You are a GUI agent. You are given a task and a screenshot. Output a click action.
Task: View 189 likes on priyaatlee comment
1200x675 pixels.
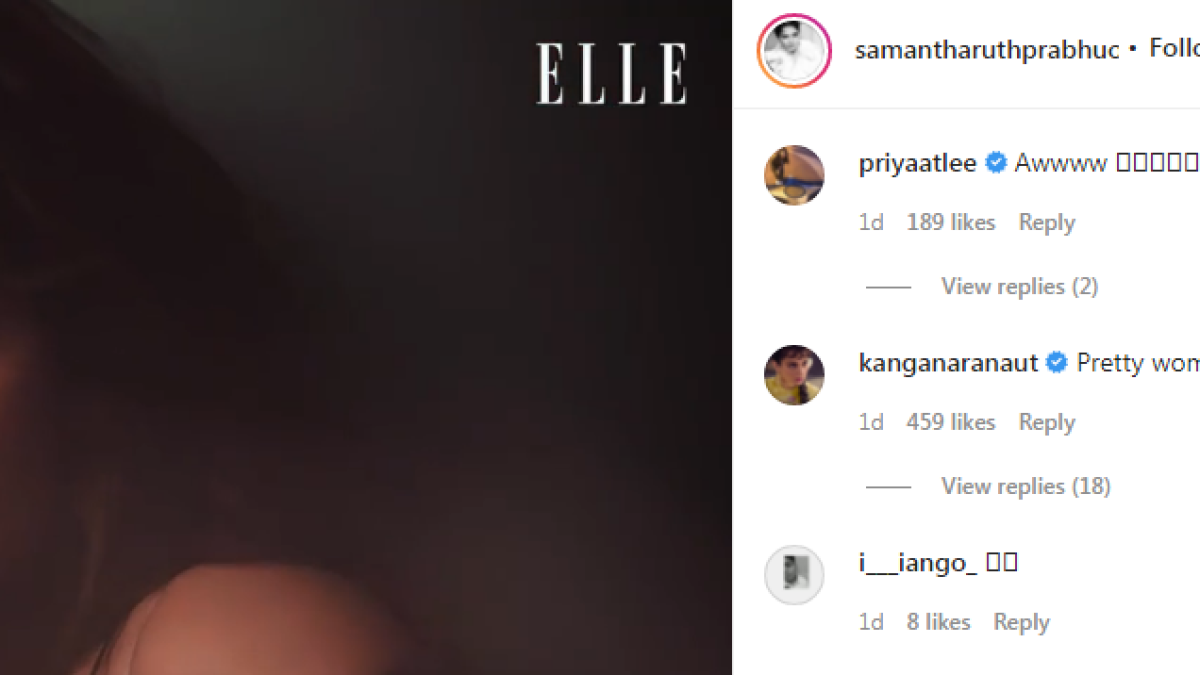(951, 222)
